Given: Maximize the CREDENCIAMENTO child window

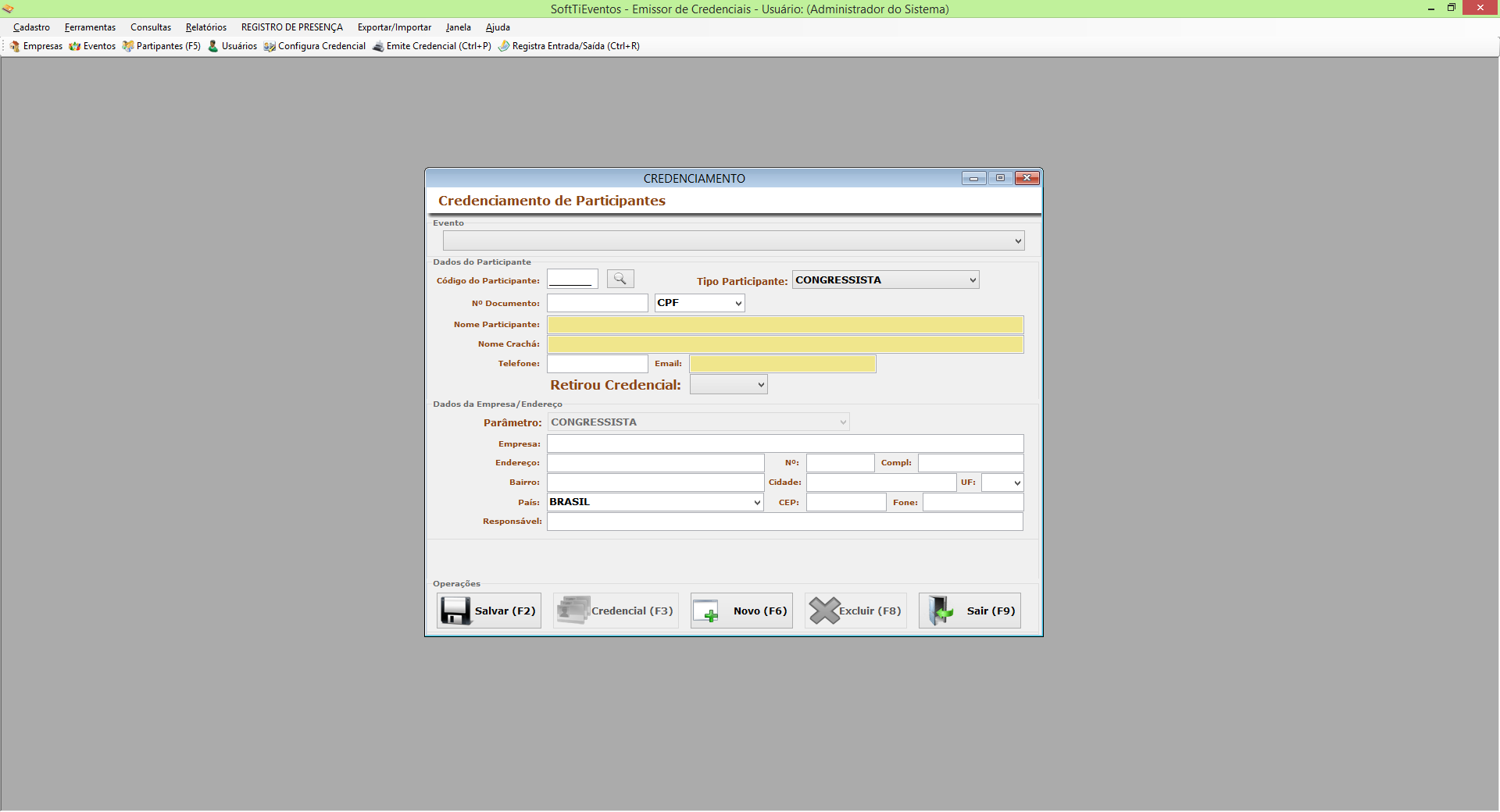Looking at the screenshot, I should 1000,178.
